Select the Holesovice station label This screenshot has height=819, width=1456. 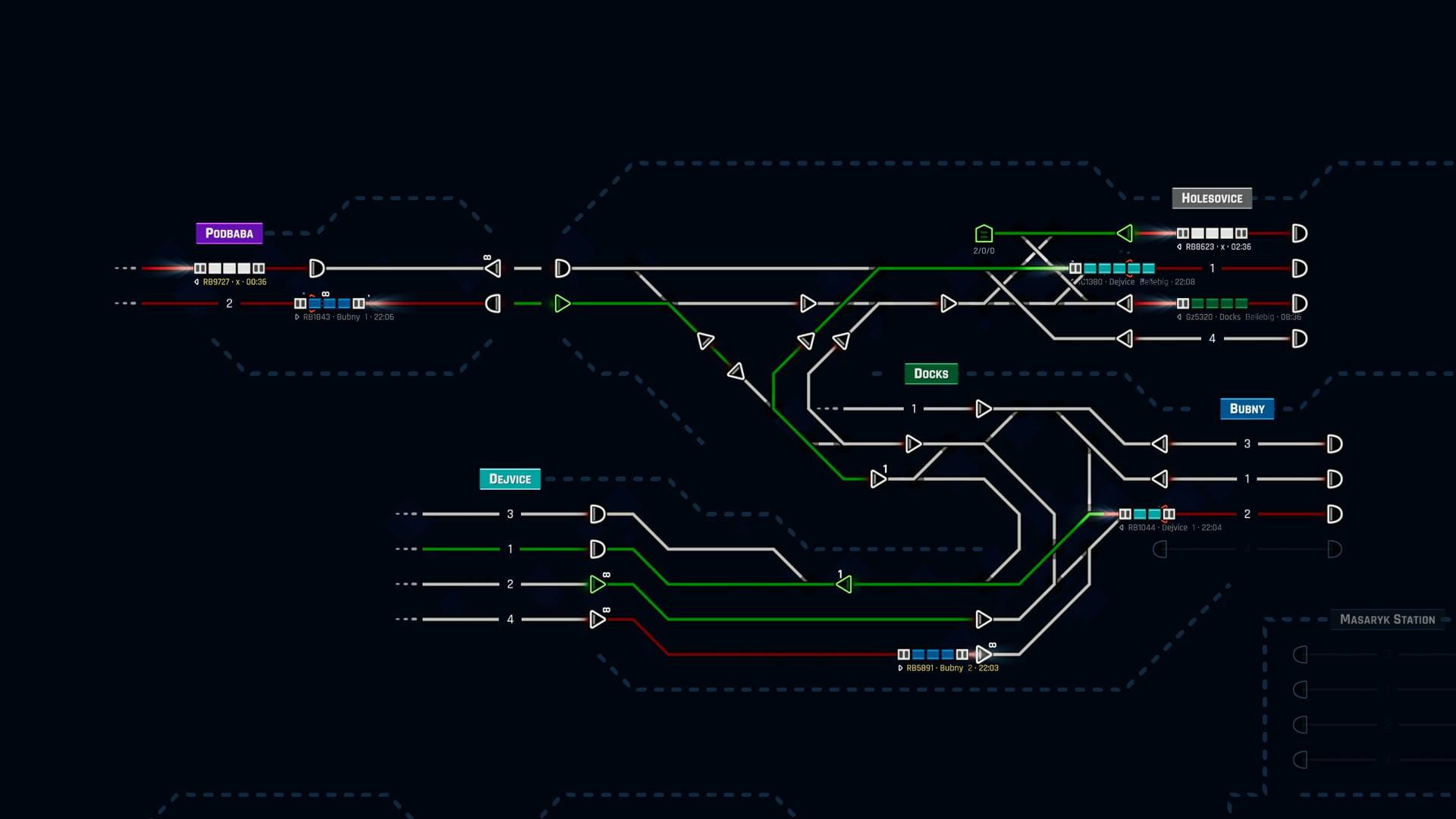click(x=1211, y=199)
